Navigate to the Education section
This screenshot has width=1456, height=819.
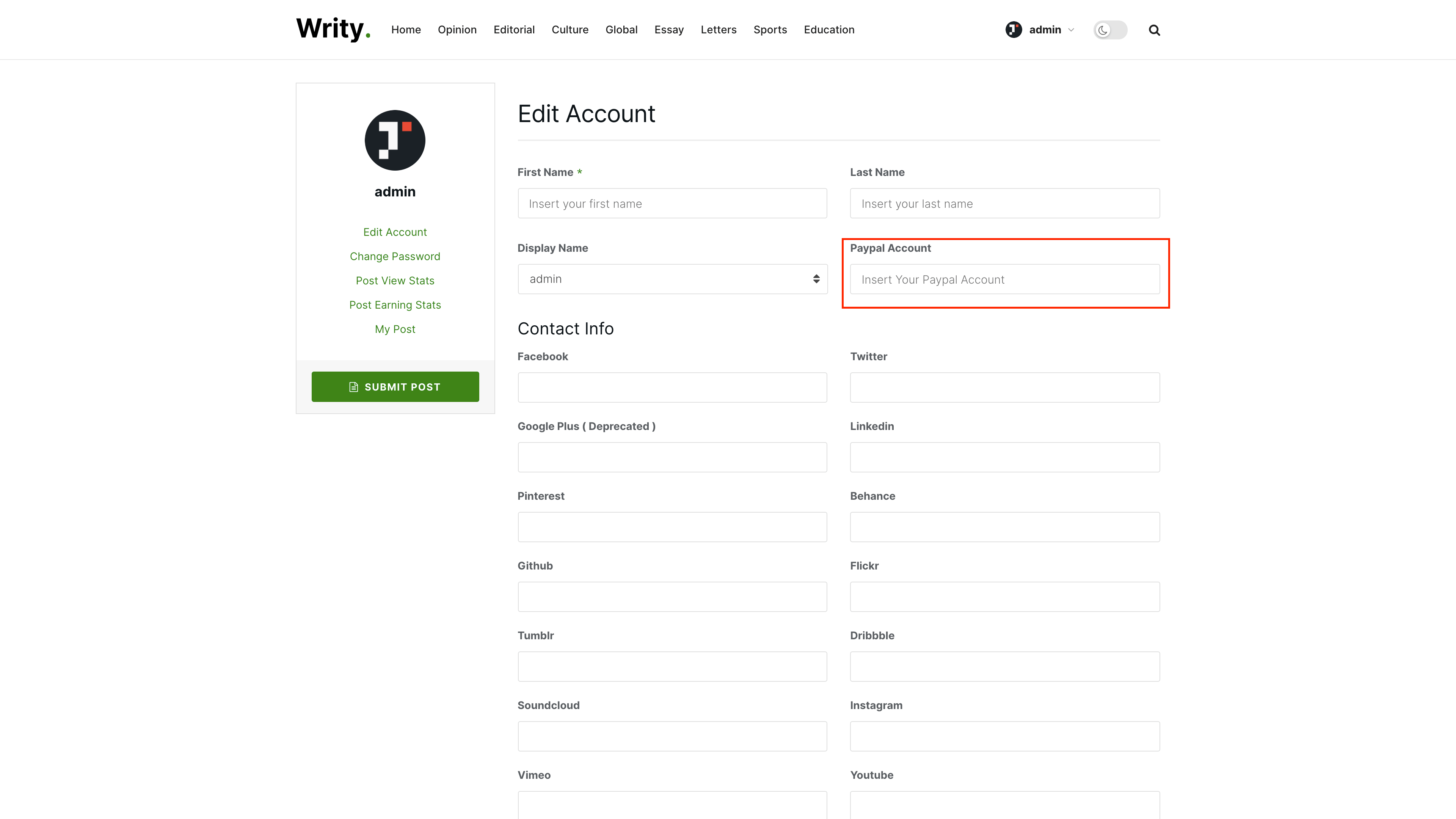coord(828,30)
